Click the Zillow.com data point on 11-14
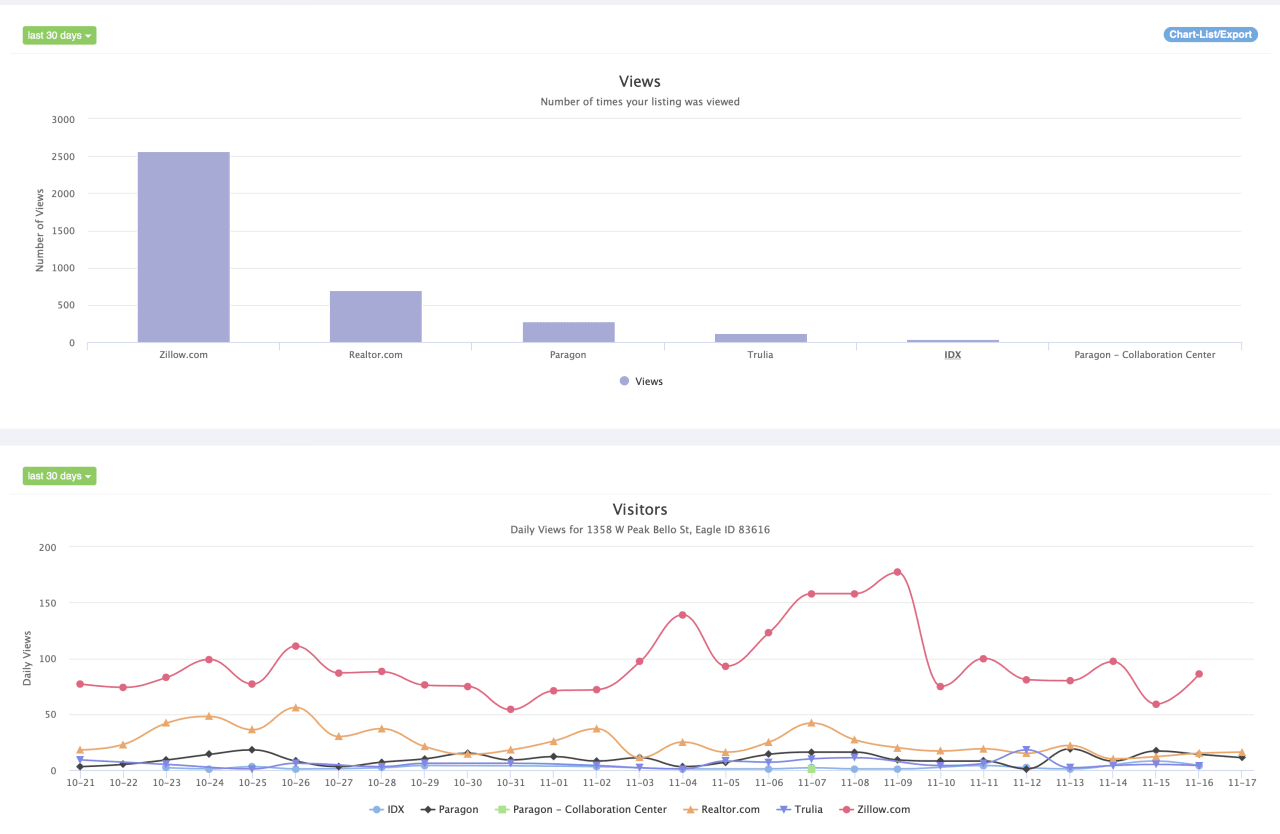Viewport: 1280px width, 834px height. point(1113,661)
